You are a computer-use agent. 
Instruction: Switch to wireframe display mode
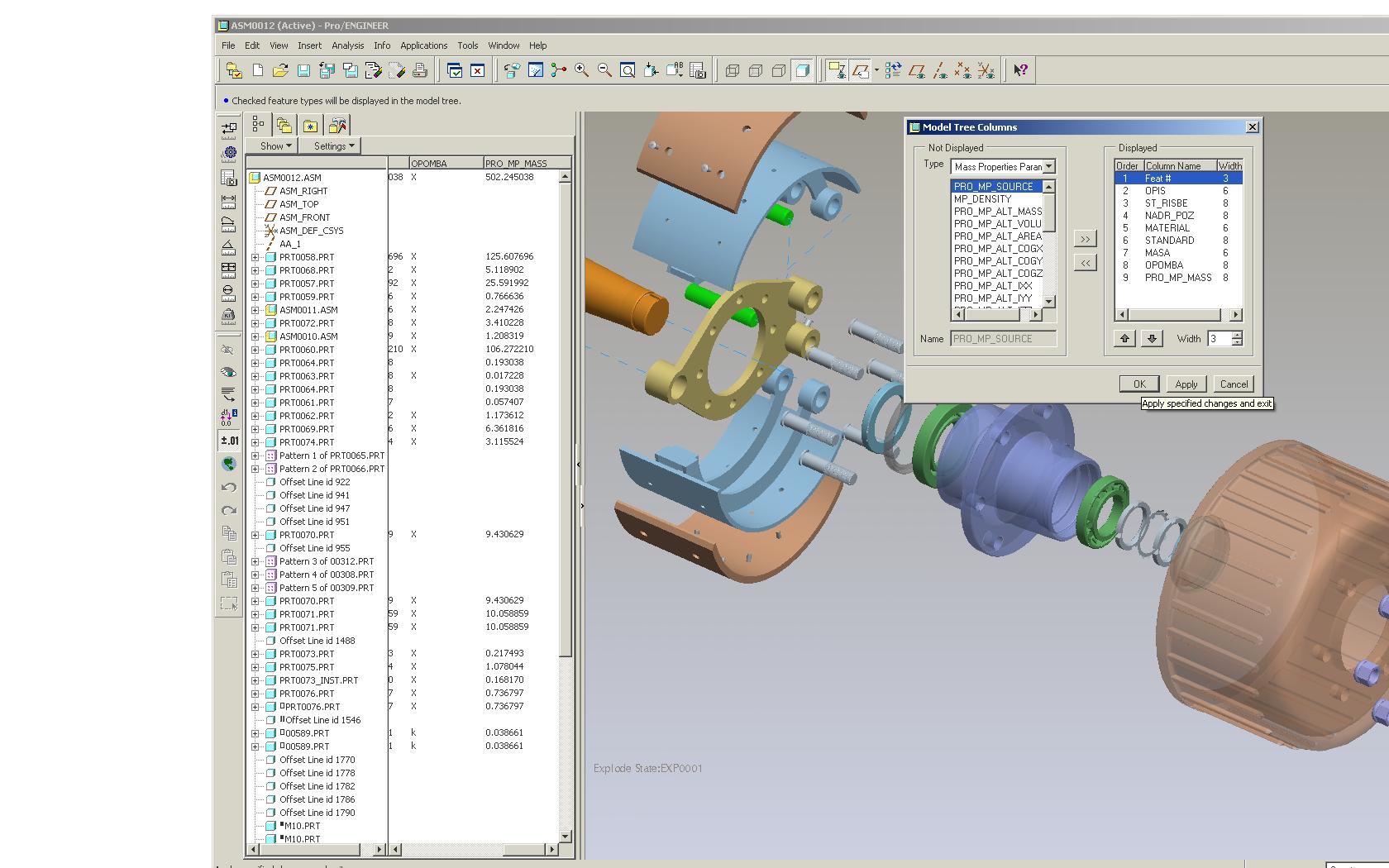[x=732, y=70]
